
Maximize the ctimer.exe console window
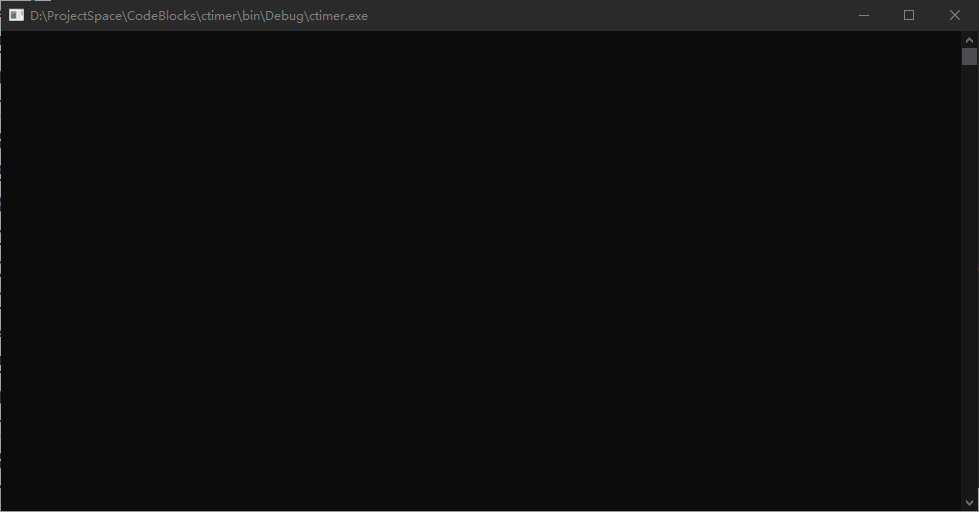[x=909, y=15]
